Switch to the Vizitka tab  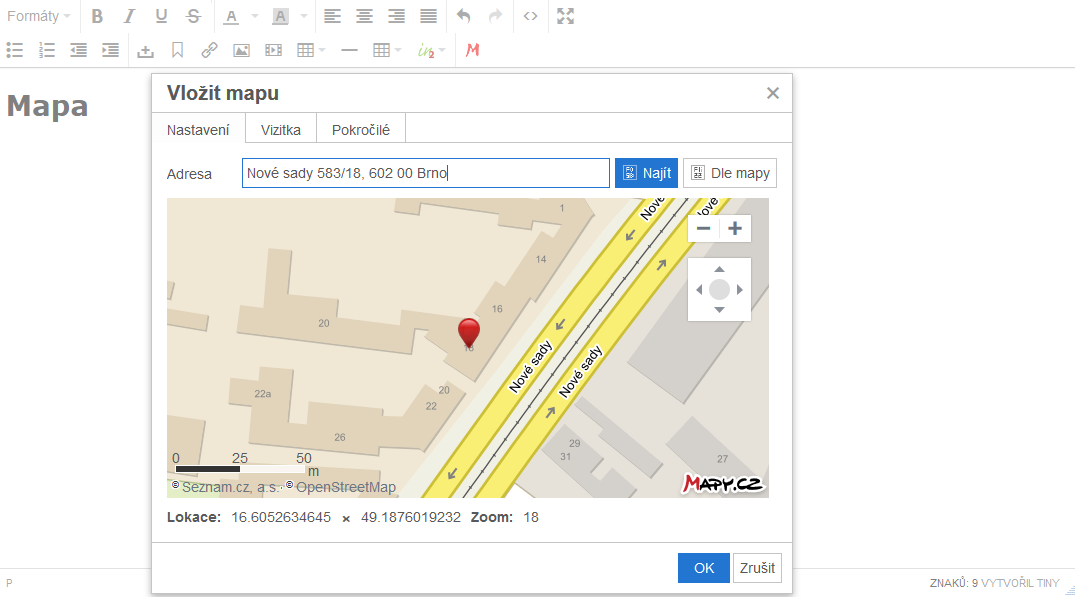pyautogui.click(x=280, y=129)
